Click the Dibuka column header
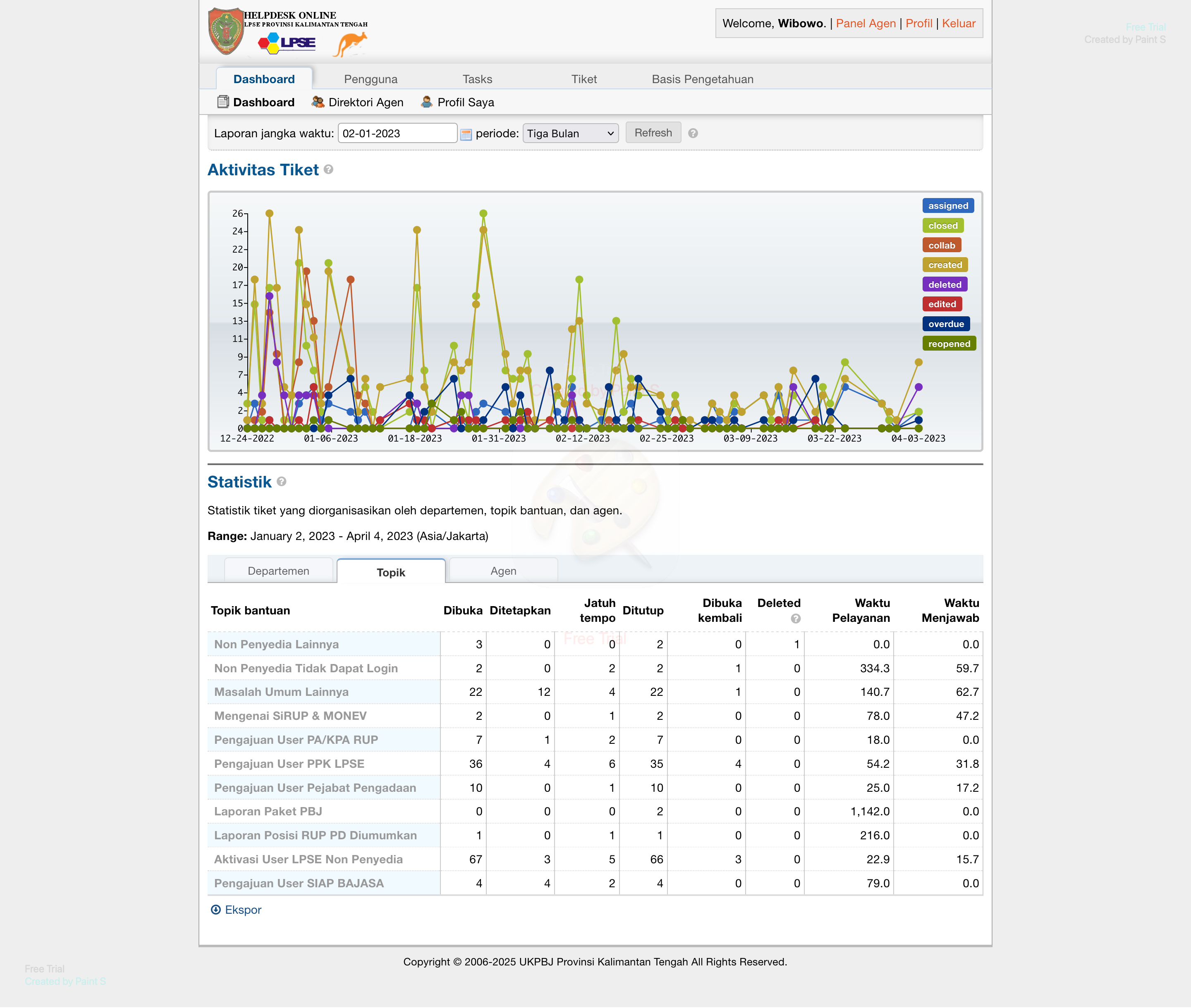 click(463, 610)
